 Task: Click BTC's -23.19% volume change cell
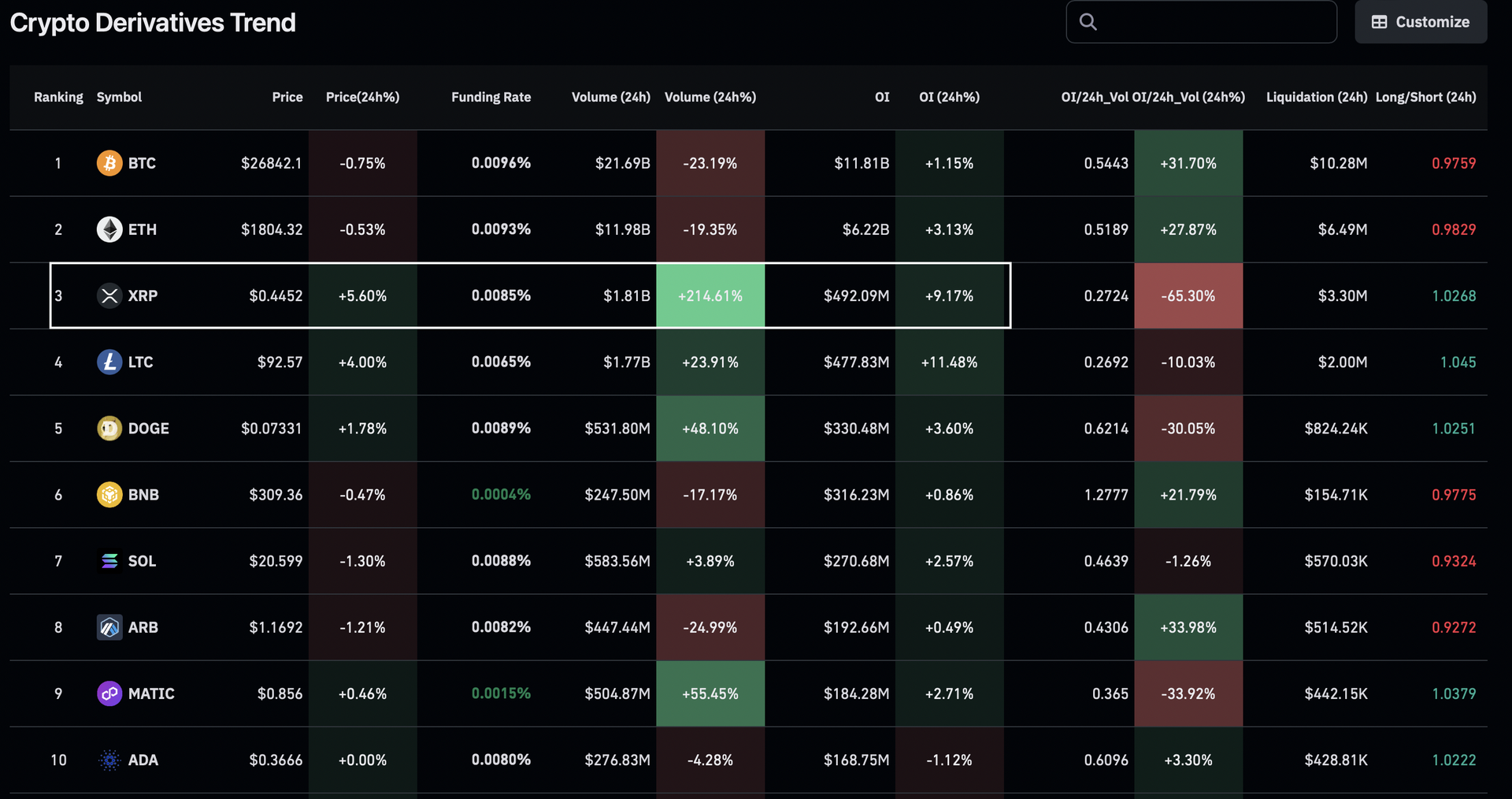click(710, 163)
